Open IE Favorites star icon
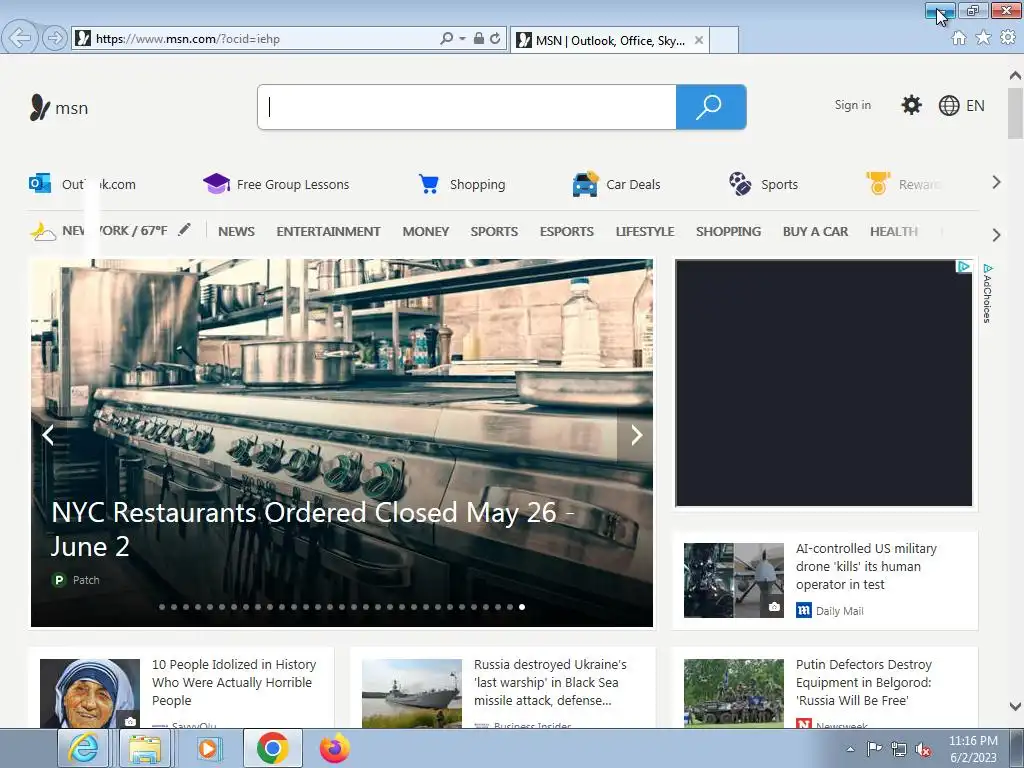 [983, 38]
